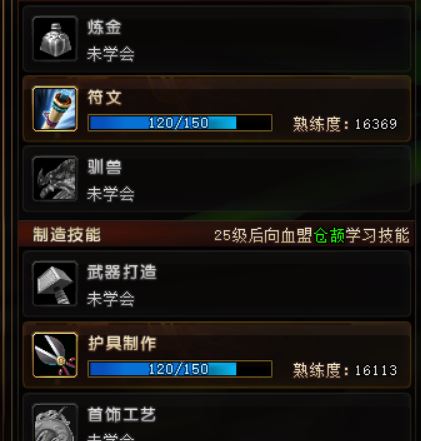Viewport: 421px width, 441px height.
Task: Click the 护具制作 120/150 progress bar
Action: pyautogui.click(x=180, y=369)
